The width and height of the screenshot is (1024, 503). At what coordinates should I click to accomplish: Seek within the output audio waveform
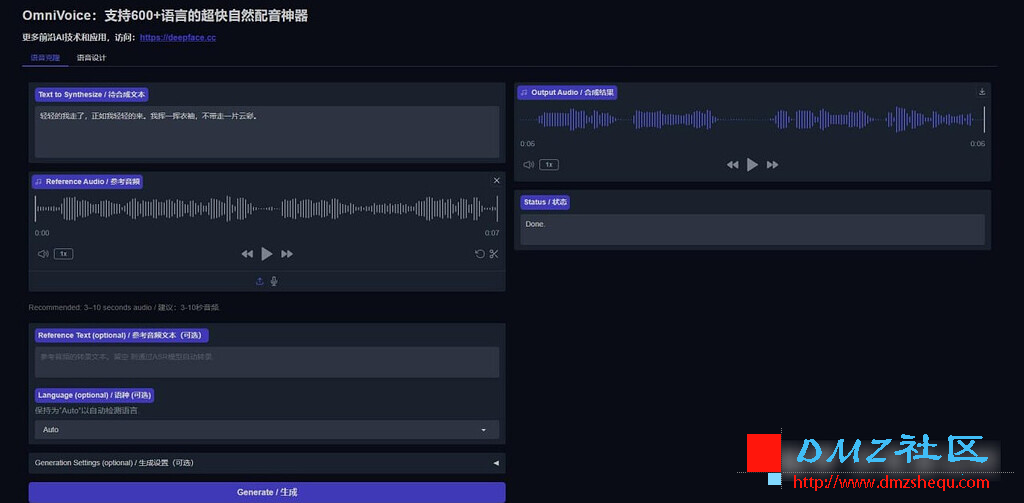pyautogui.click(x=752, y=120)
